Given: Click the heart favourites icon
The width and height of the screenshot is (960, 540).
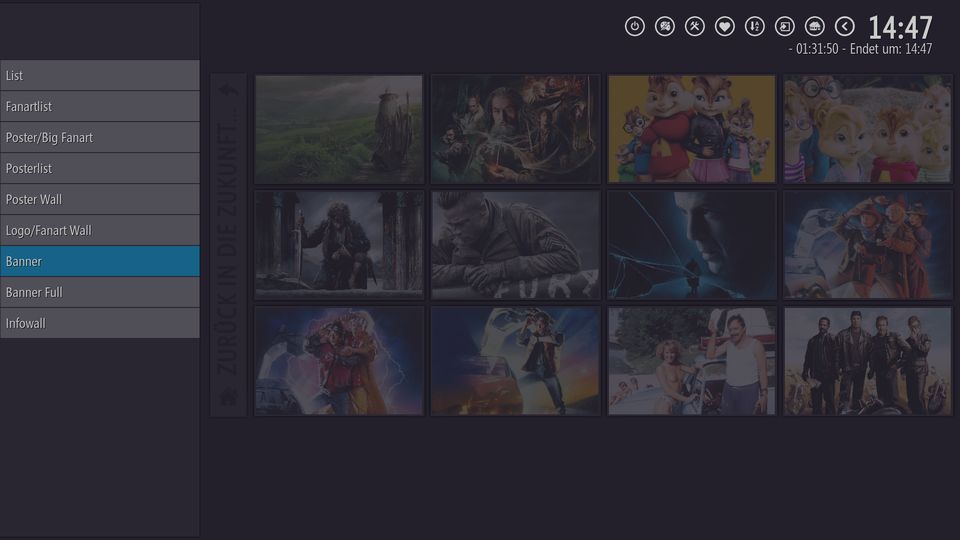Looking at the screenshot, I should point(724,26).
